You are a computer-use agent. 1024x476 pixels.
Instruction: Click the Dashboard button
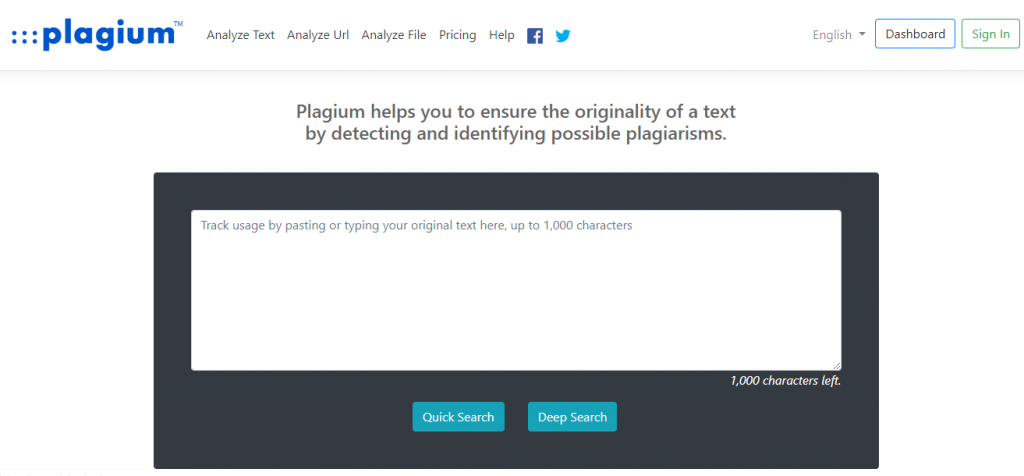915,34
